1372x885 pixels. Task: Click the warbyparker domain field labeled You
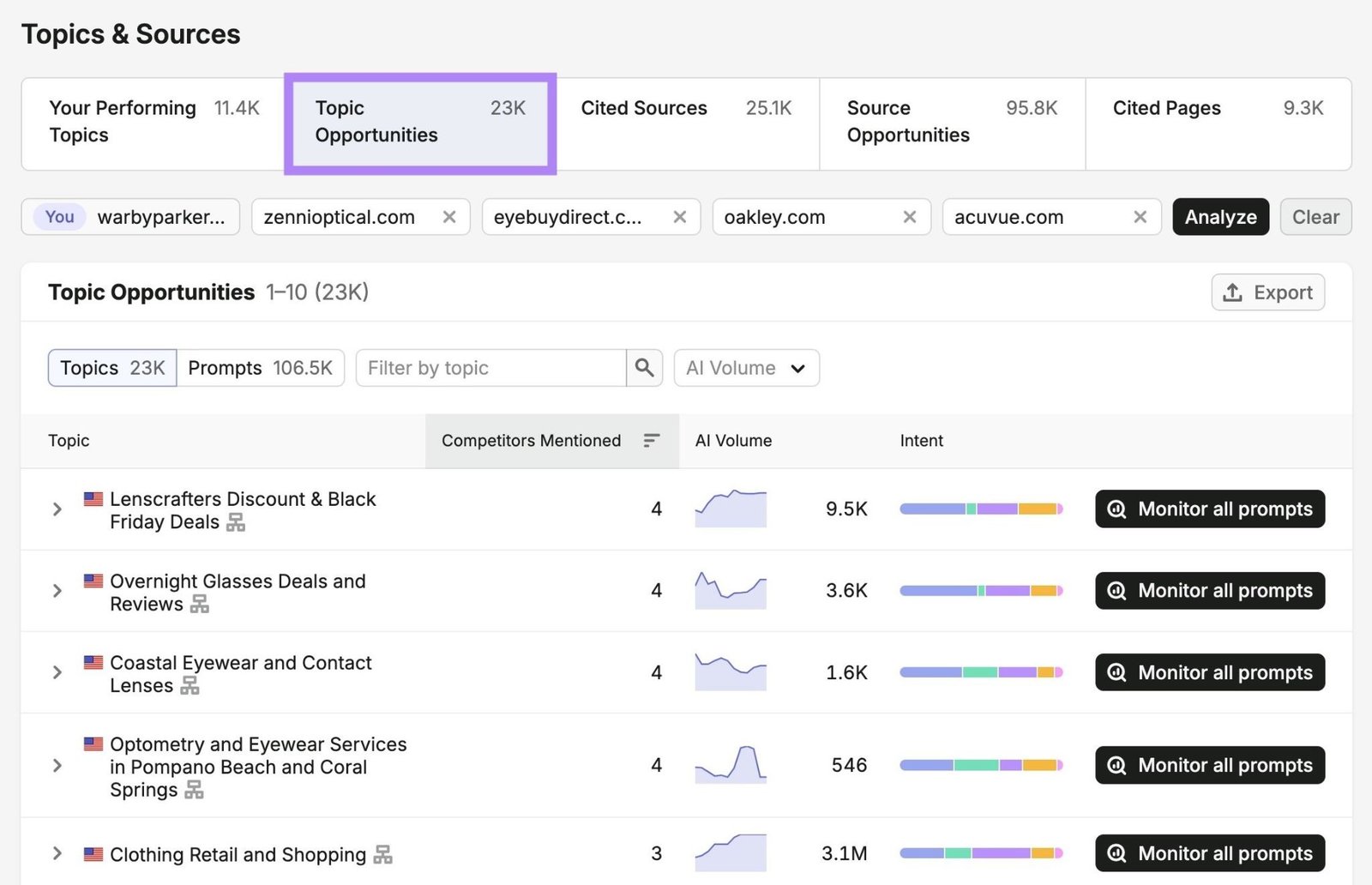pyautogui.click(x=130, y=217)
